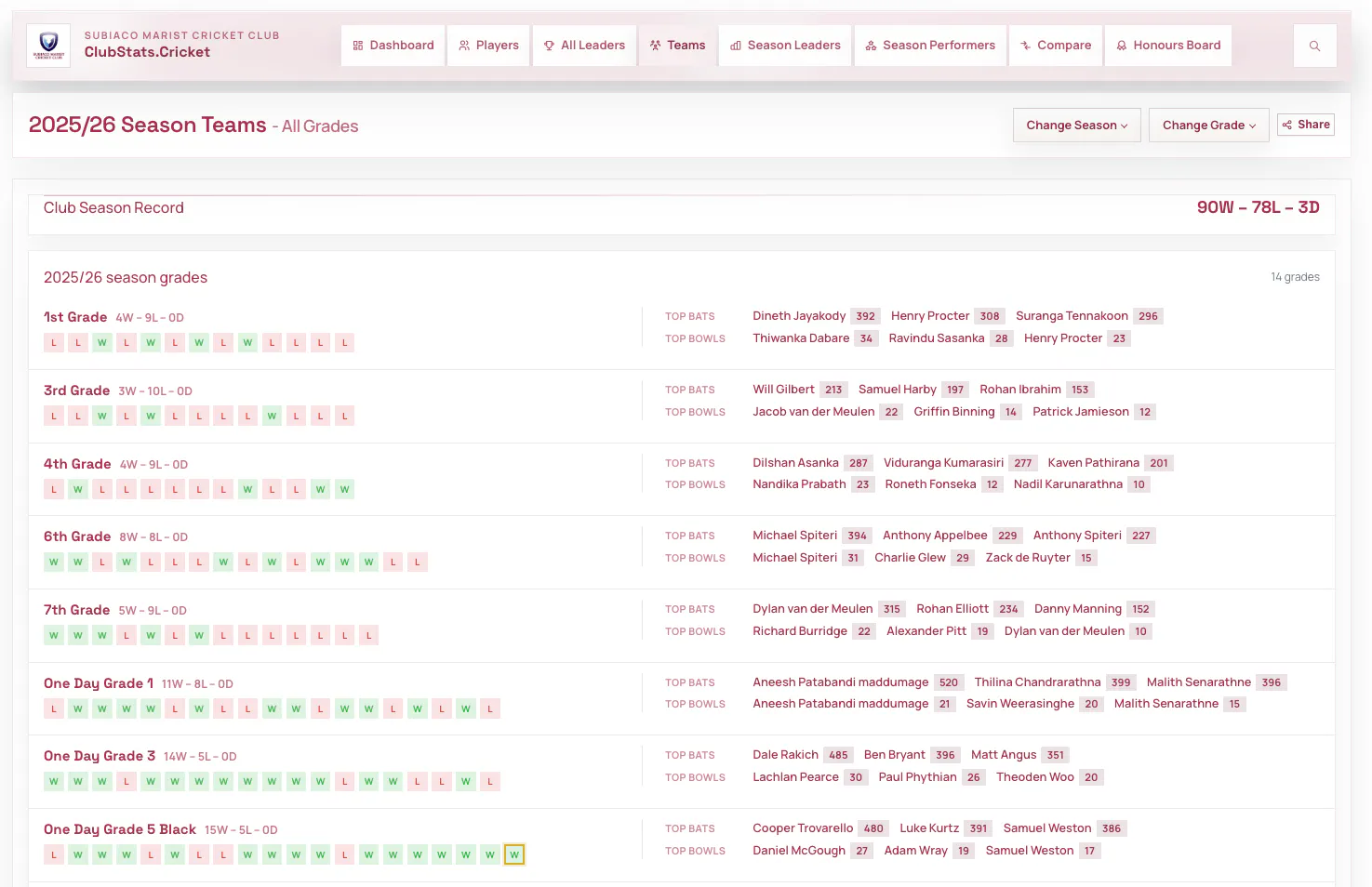The height and width of the screenshot is (887, 1372).
Task: Open Daniel McGough player link
Action: click(x=799, y=851)
